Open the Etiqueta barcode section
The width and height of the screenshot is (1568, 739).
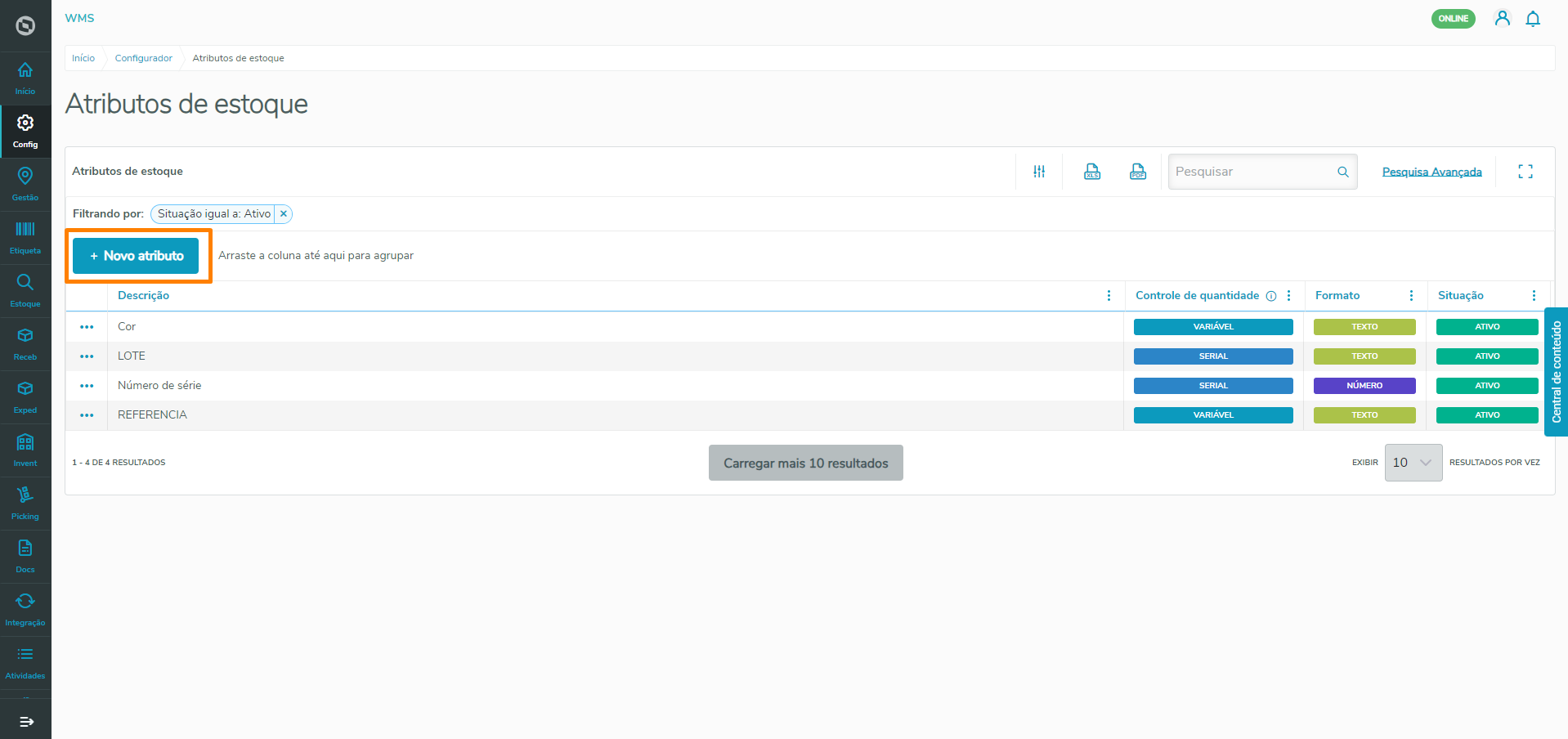click(25, 238)
